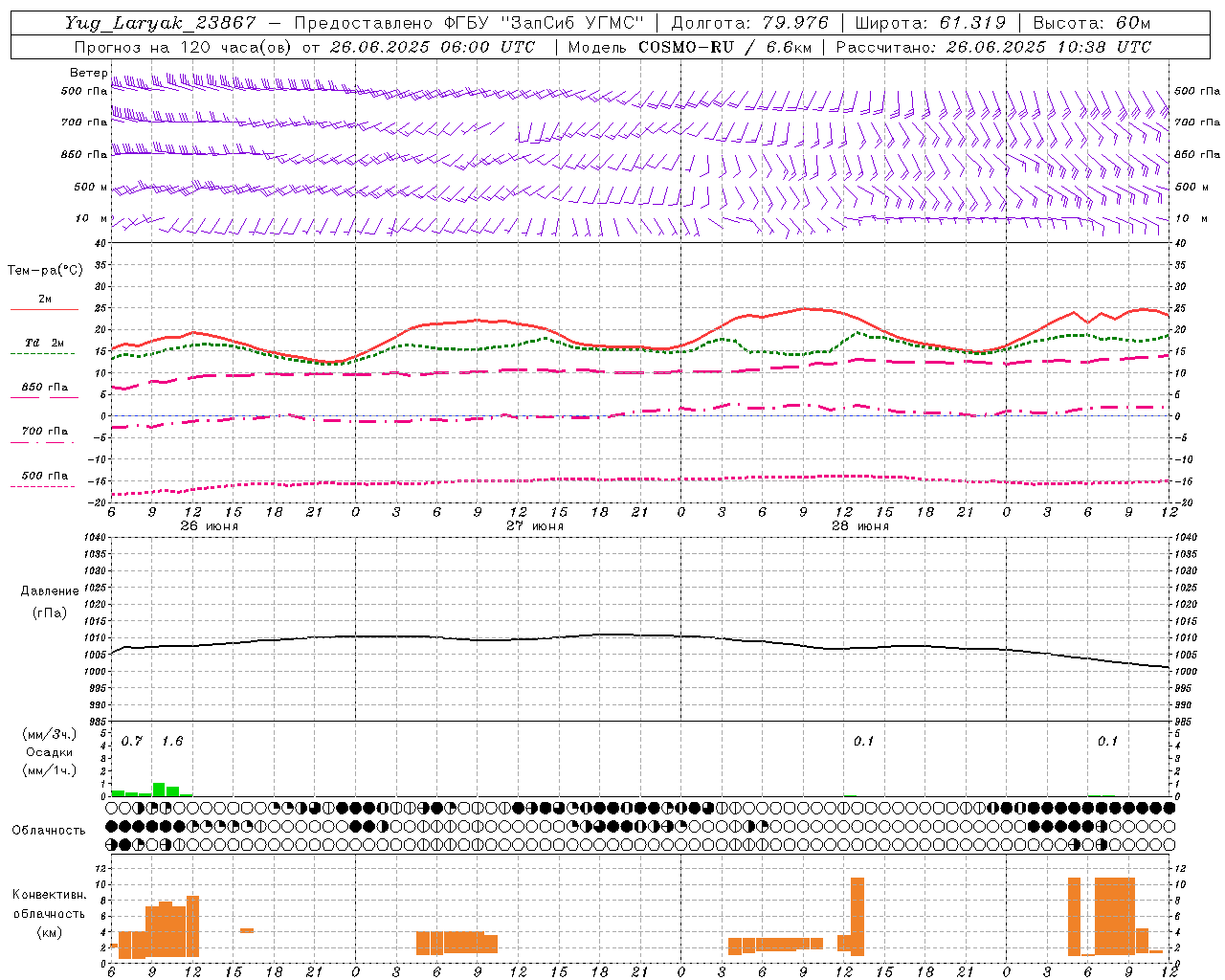Click the 0.1 precipitation value near 28 июня

pyautogui.click(x=864, y=742)
